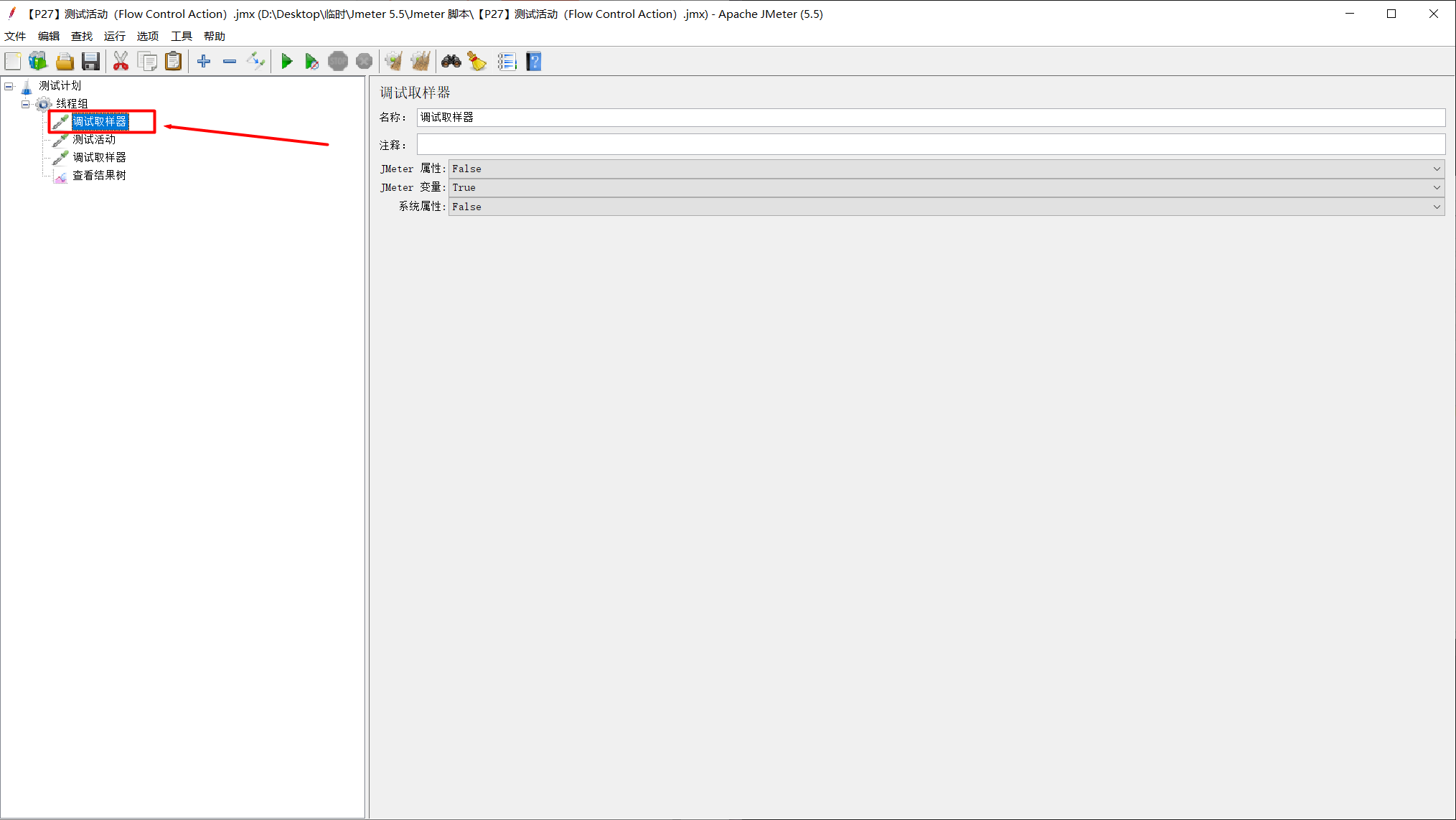Open the 选项 menu
Screen dimensions: 1456x820
[x=147, y=36]
